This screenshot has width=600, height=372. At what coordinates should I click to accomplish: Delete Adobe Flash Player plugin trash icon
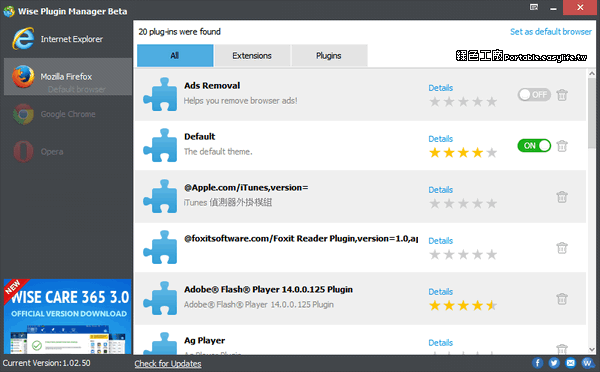click(x=562, y=299)
